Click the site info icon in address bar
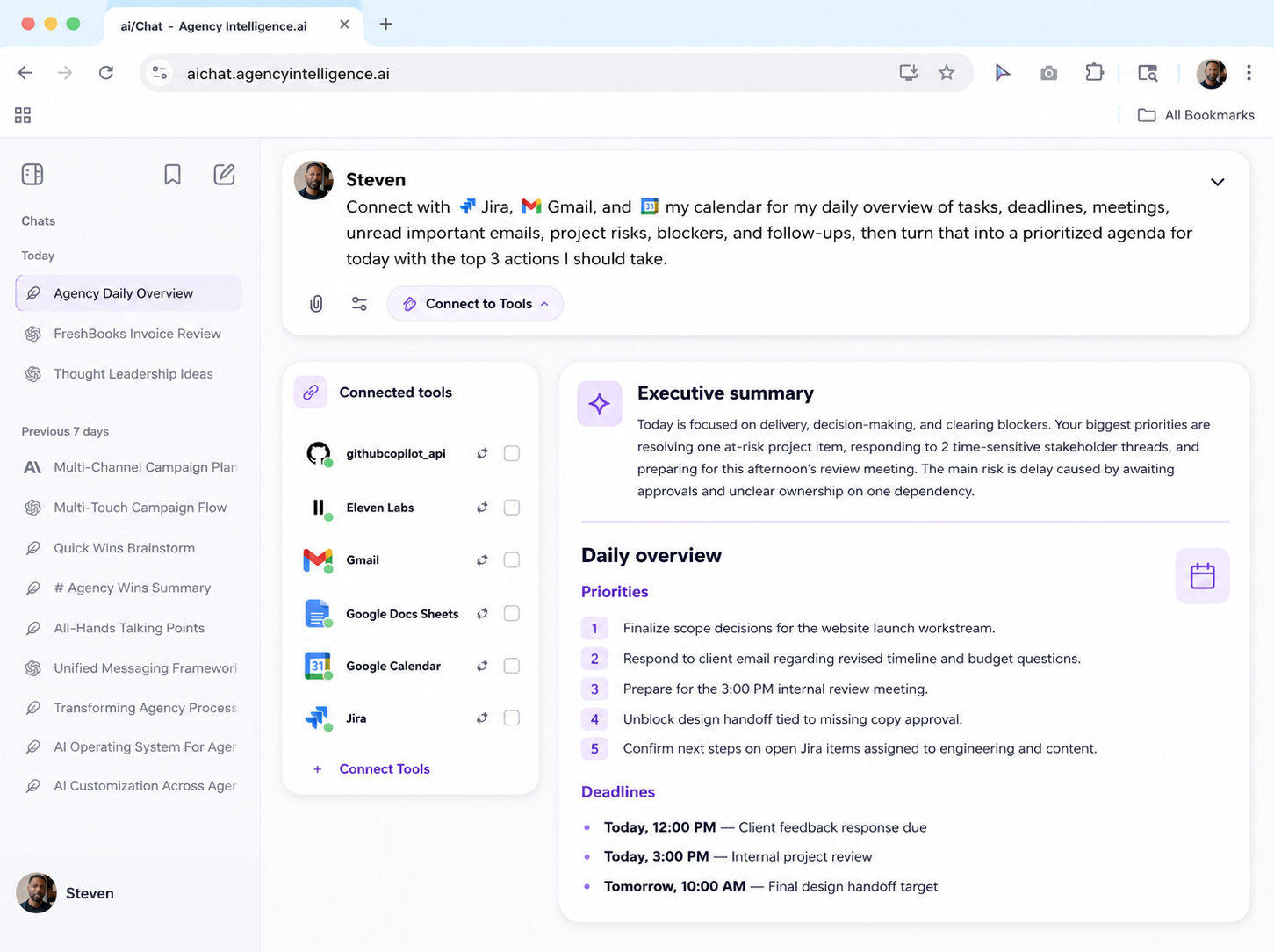This screenshot has height=952, width=1274. click(x=160, y=73)
